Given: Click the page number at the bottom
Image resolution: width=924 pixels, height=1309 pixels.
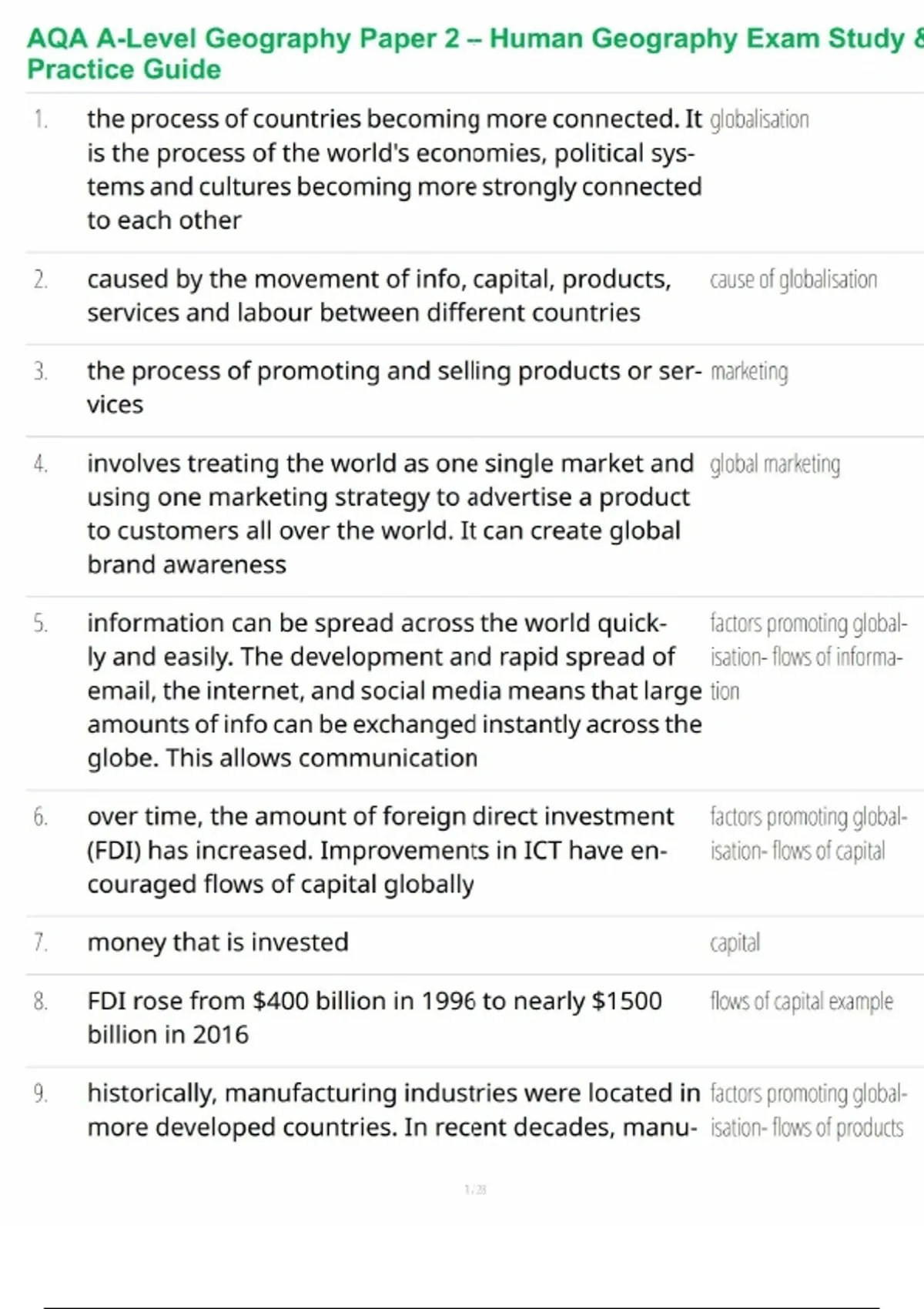Looking at the screenshot, I should [x=475, y=1190].
